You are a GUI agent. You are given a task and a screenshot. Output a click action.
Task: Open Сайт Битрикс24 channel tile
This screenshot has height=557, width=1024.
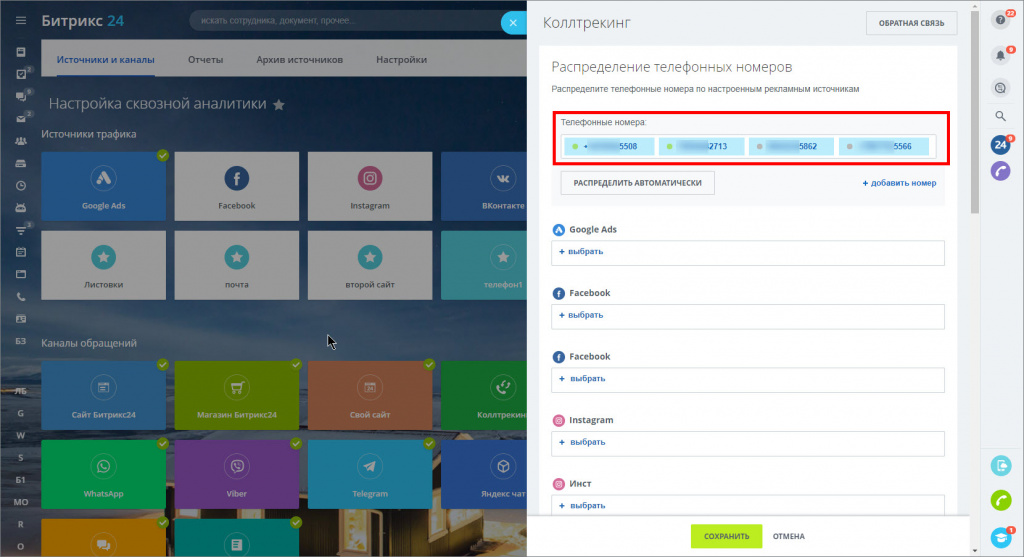pyautogui.click(x=103, y=396)
